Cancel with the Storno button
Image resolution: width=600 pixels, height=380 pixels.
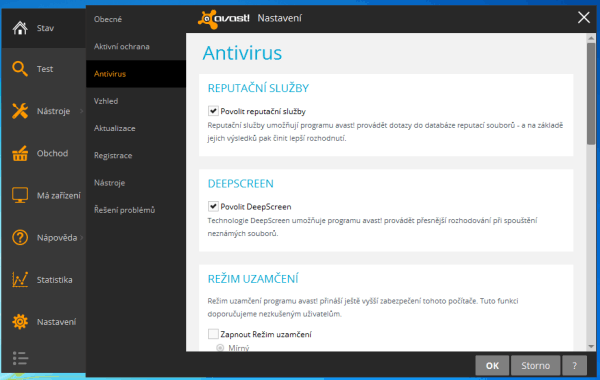pos(535,365)
